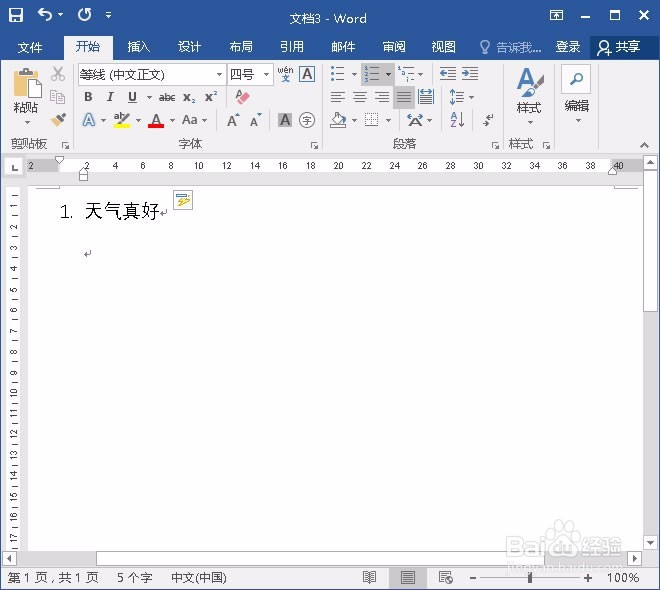Switch to the 视图 tab

point(444,47)
